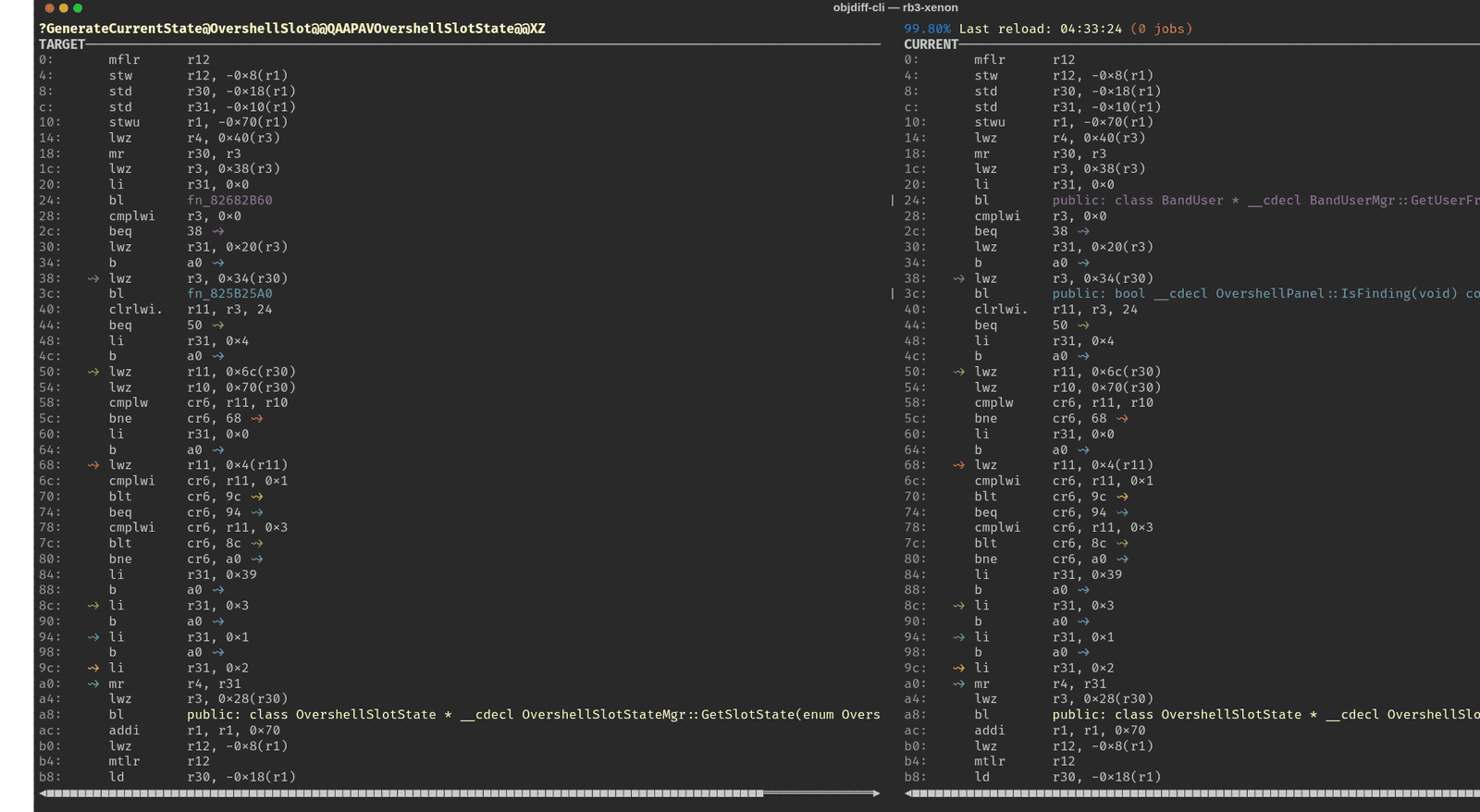Click incoming arrow at address 50 in CURRENT
This screenshot has width=1480, height=812.
(x=958, y=372)
